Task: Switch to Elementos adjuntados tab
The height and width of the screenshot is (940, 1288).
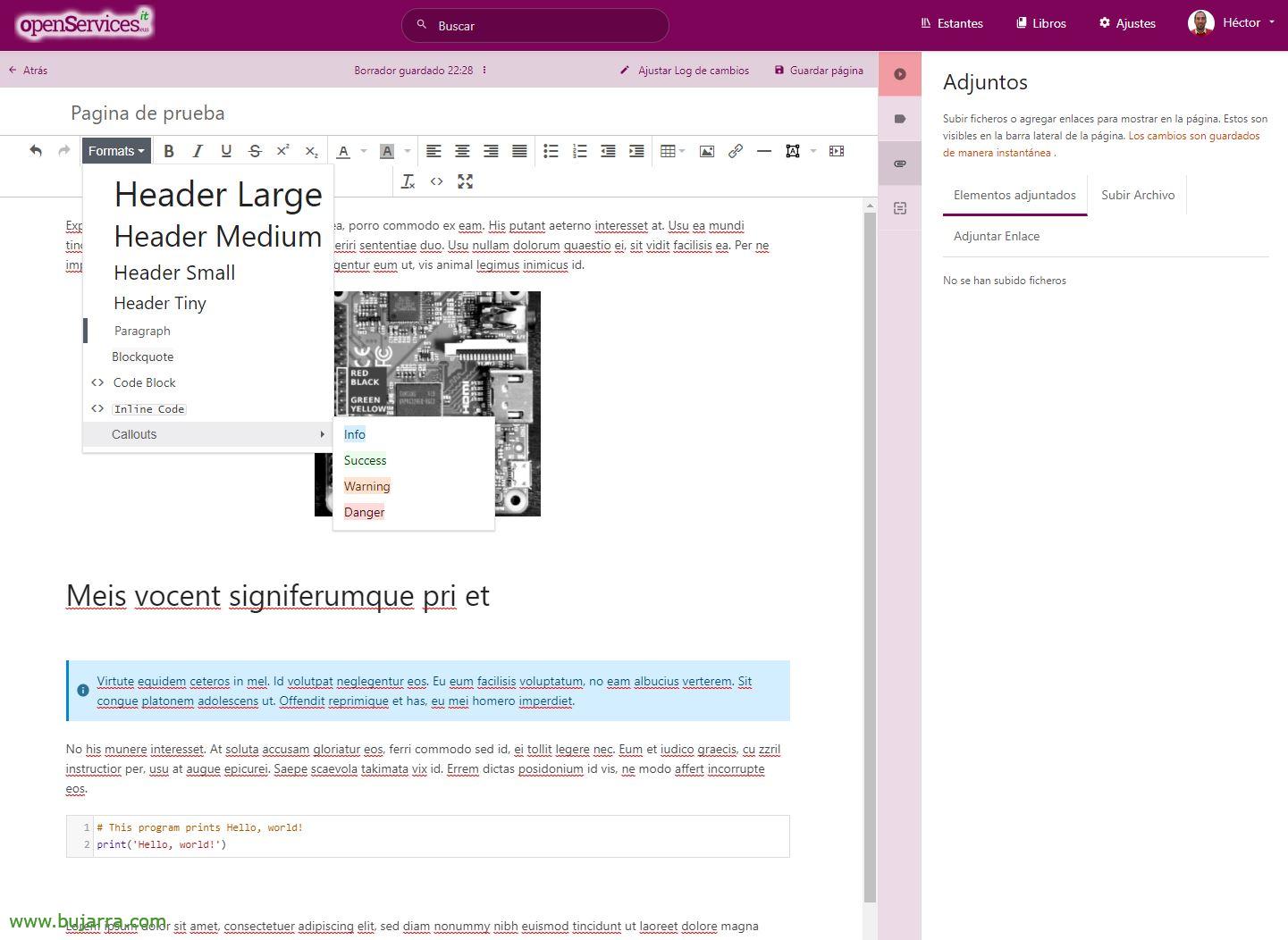Action: pyautogui.click(x=1014, y=195)
